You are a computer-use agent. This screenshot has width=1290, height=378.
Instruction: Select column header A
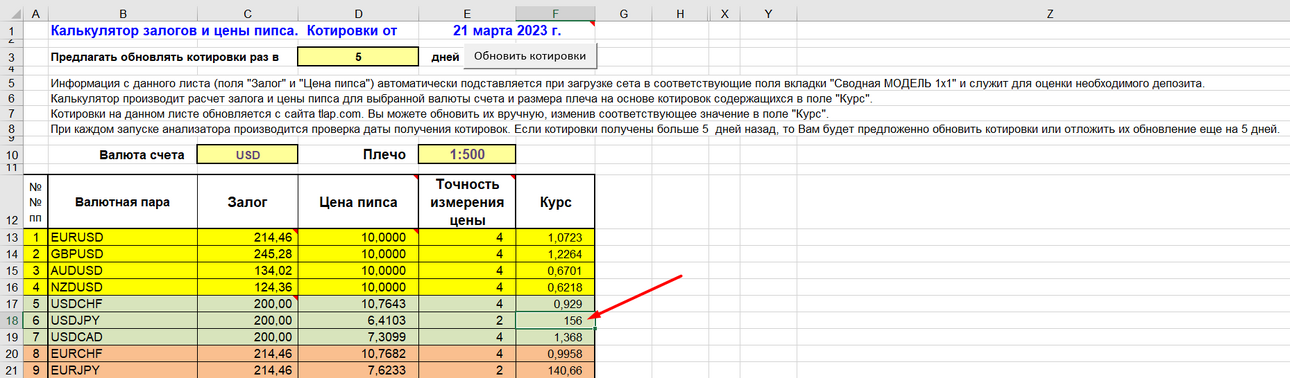point(35,13)
